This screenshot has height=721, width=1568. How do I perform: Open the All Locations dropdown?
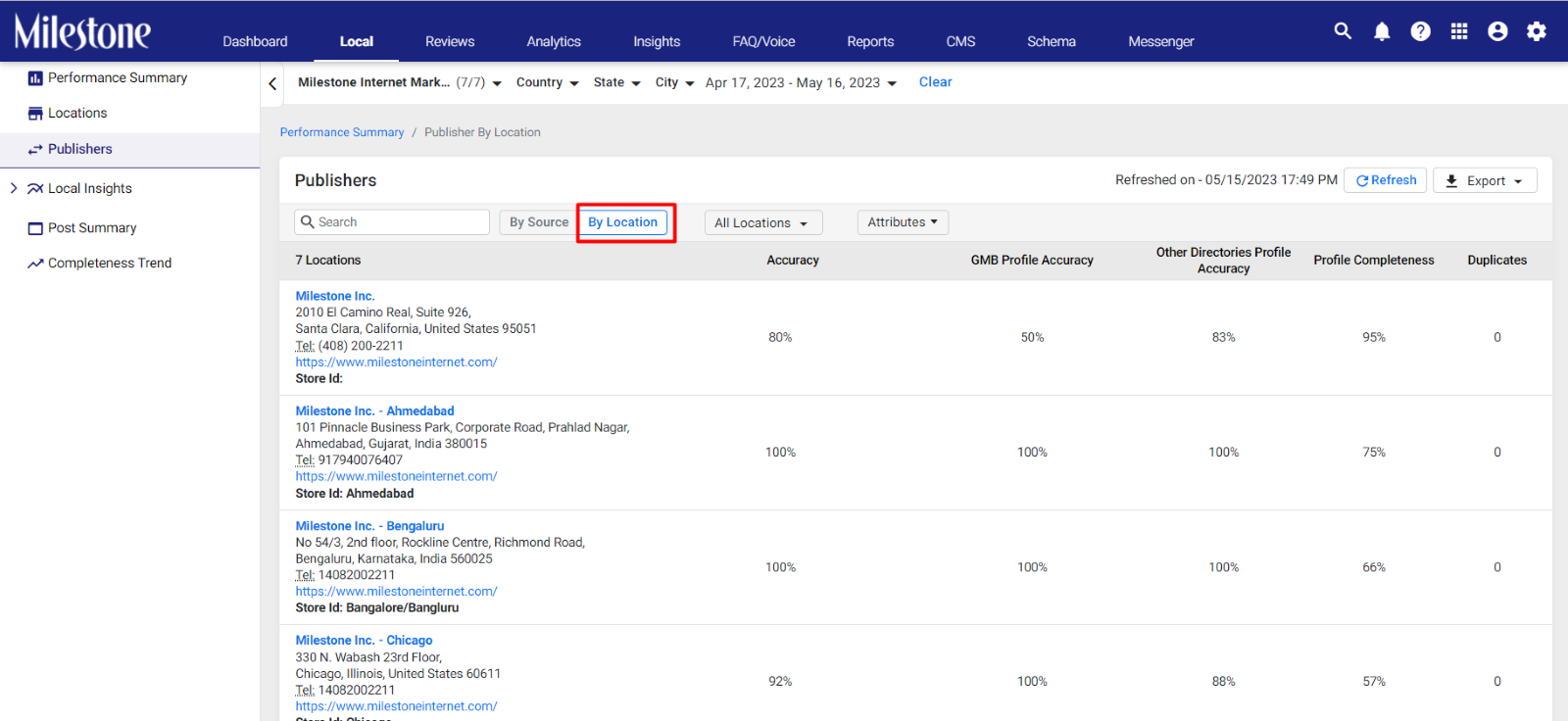pyautogui.click(x=762, y=223)
